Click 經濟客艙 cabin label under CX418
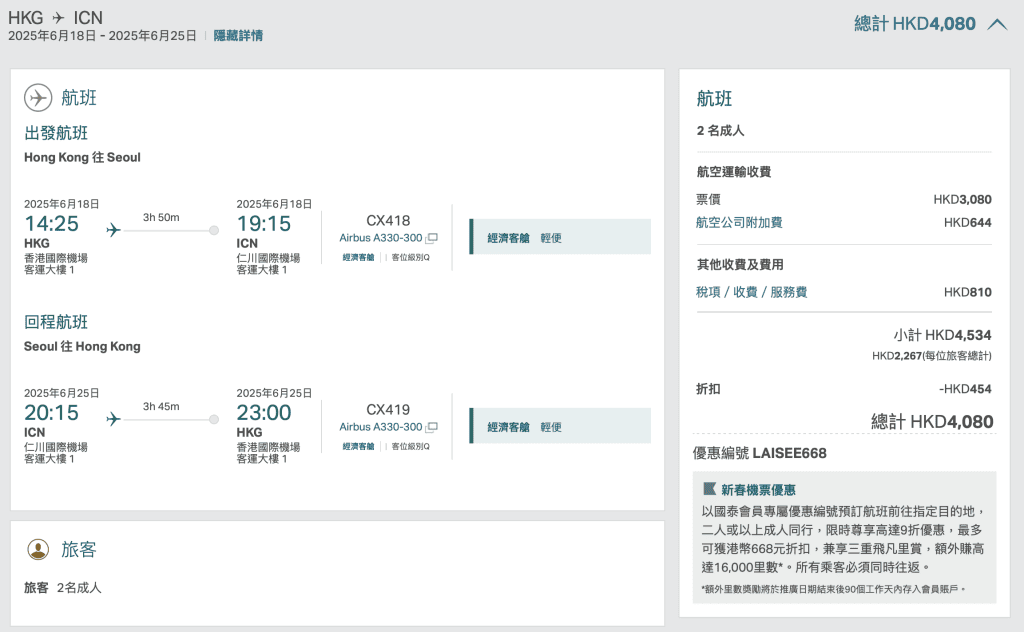Image resolution: width=1024 pixels, height=632 pixels. (x=358, y=257)
